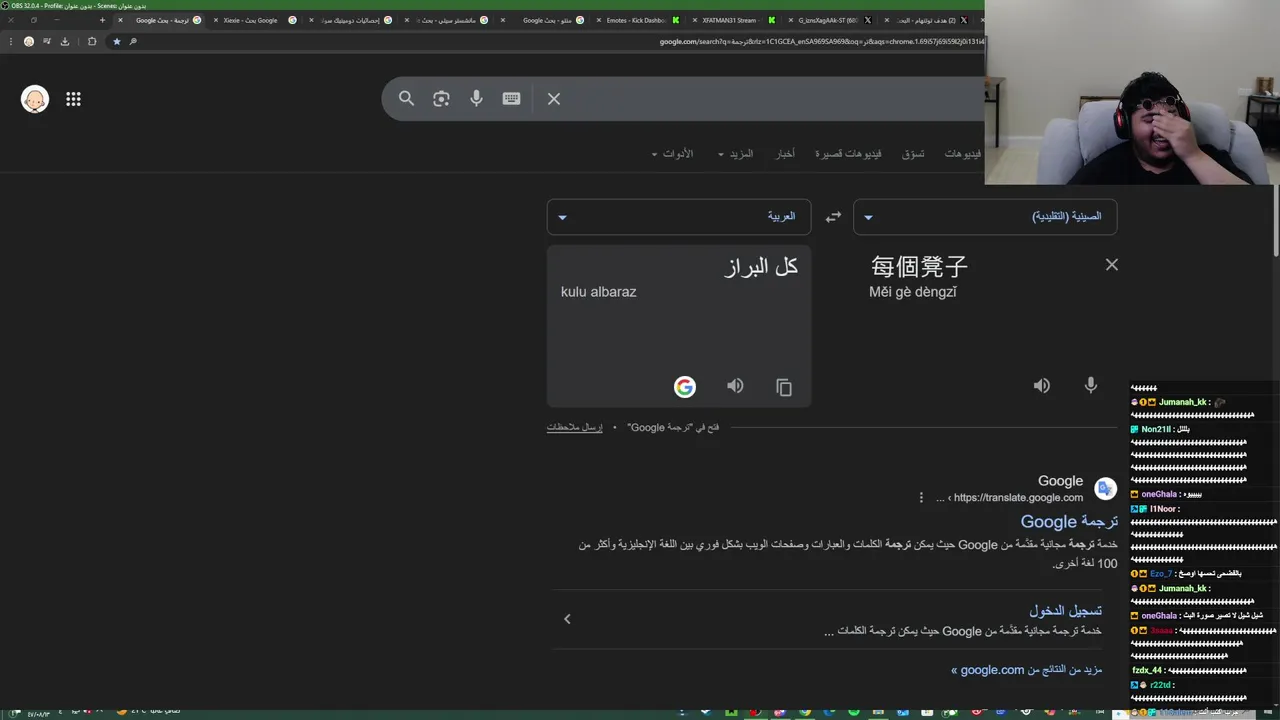
Task: Start voice search with search bar microphone
Action: (x=476, y=98)
